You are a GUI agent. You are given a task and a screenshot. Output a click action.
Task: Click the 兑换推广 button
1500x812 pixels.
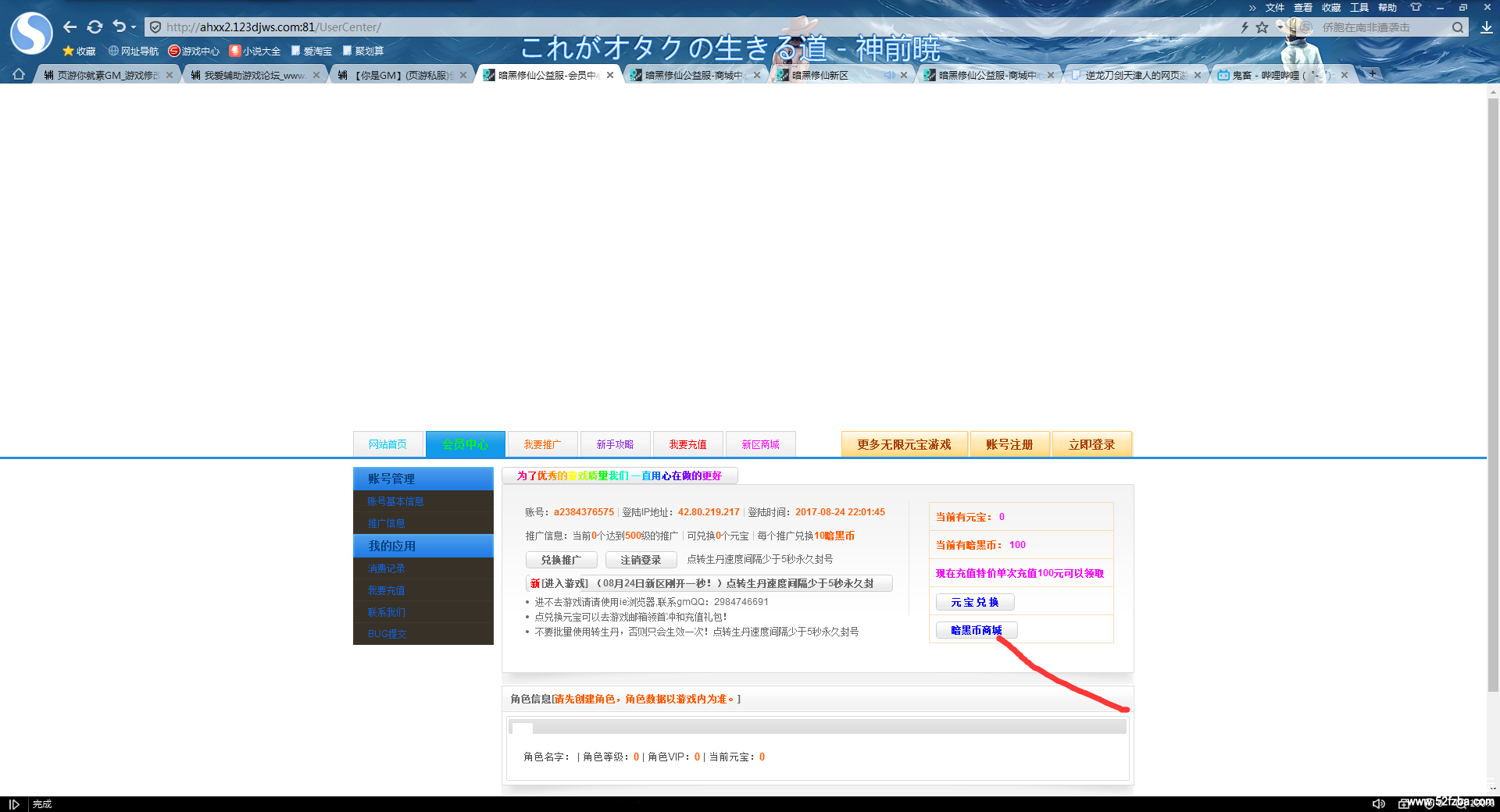click(562, 560)
